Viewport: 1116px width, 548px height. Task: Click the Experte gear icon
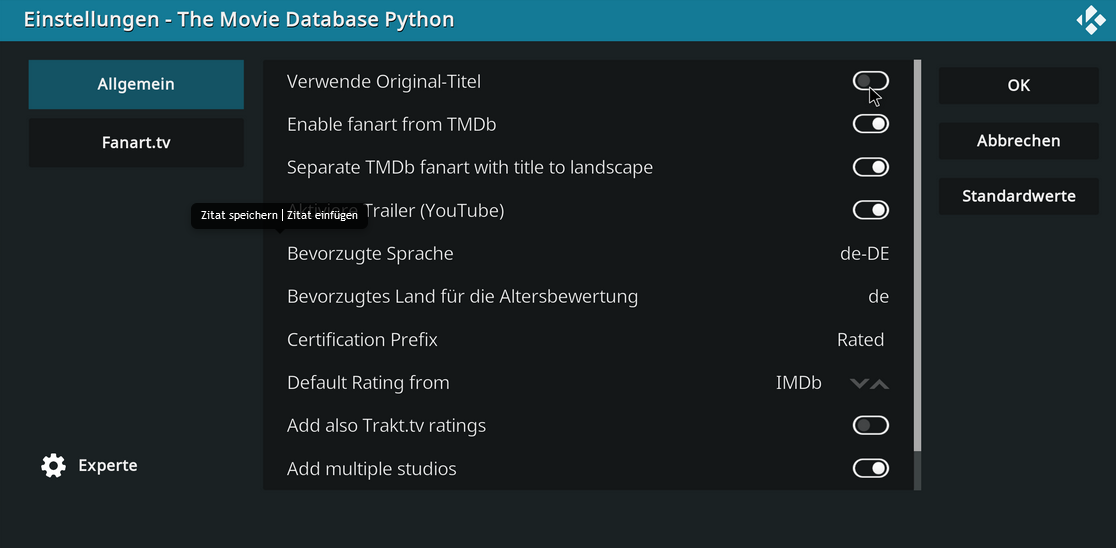pyautogui.click(x=53, y=465)
